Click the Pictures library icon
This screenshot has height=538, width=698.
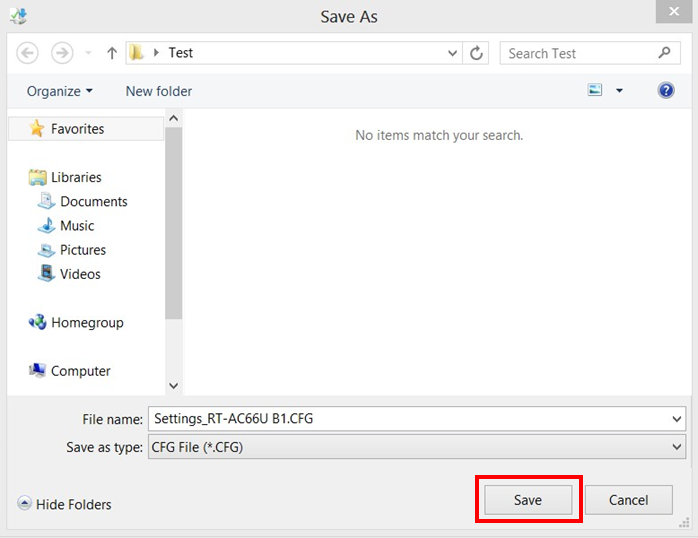point(46,250)
